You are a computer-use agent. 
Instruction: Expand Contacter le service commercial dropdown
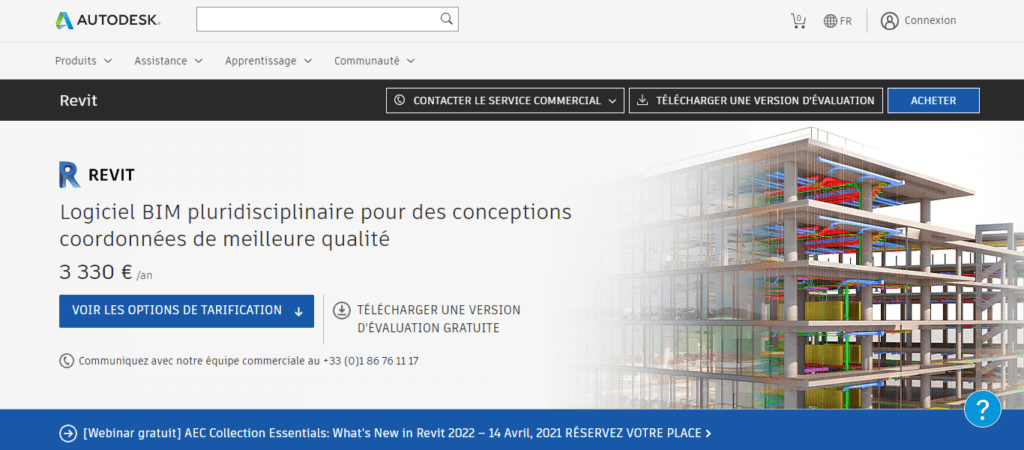pyautogui.click(x=505, y=101)
